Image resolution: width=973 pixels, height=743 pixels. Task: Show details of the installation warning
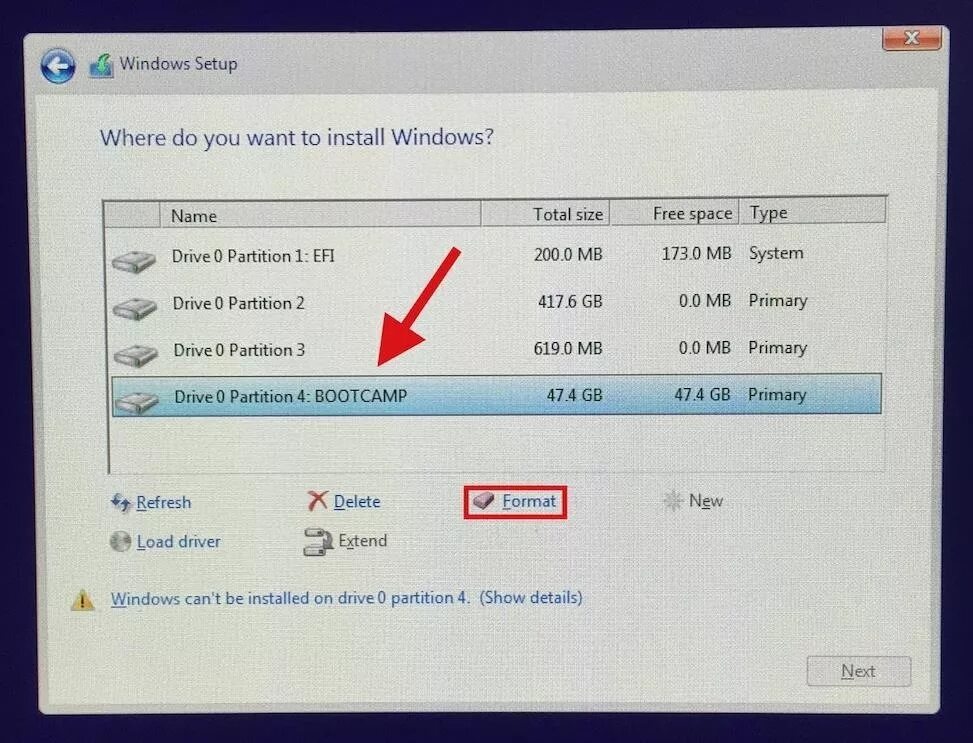(531, 597)
